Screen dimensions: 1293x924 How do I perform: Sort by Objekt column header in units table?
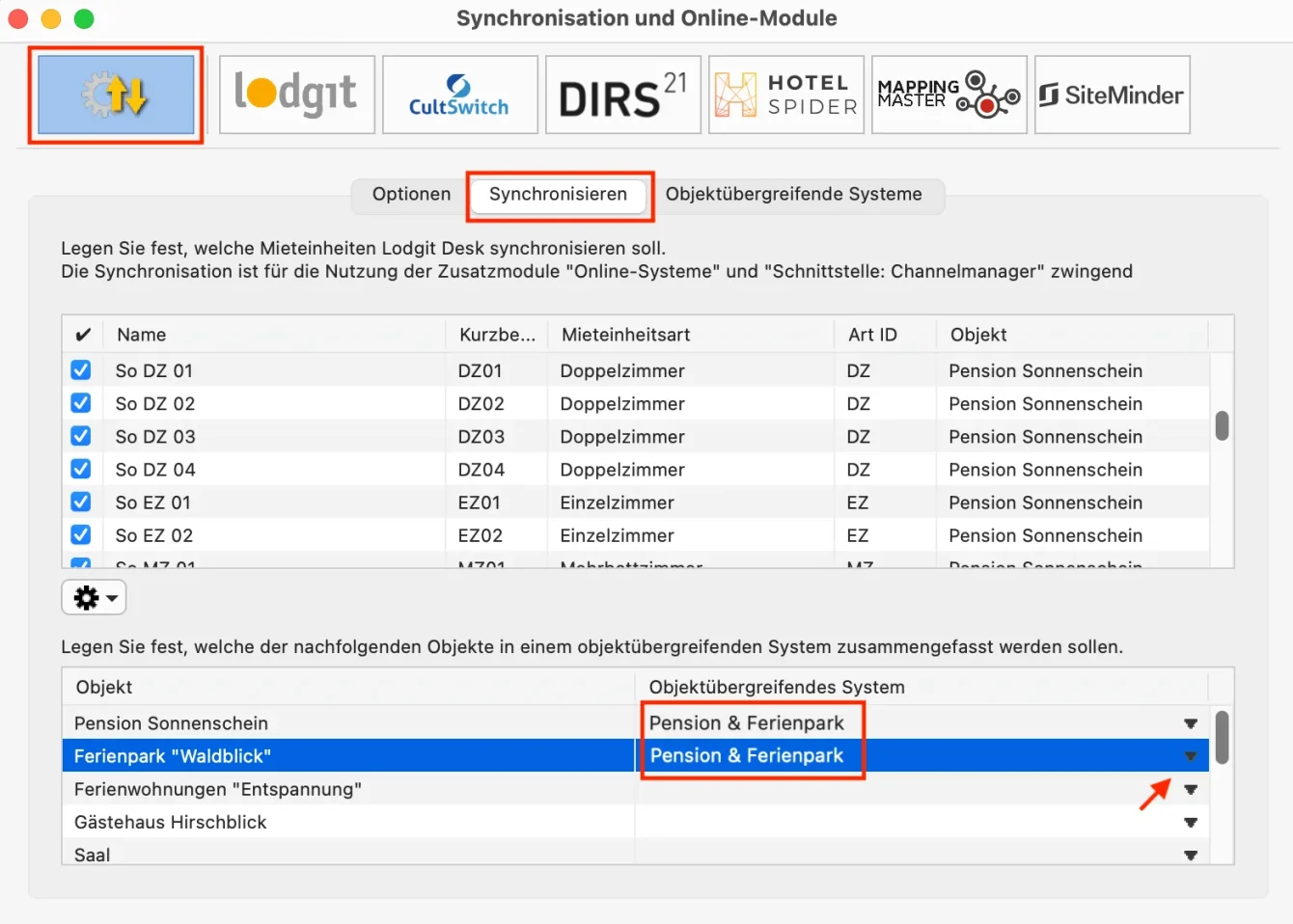pos(1072,335)
